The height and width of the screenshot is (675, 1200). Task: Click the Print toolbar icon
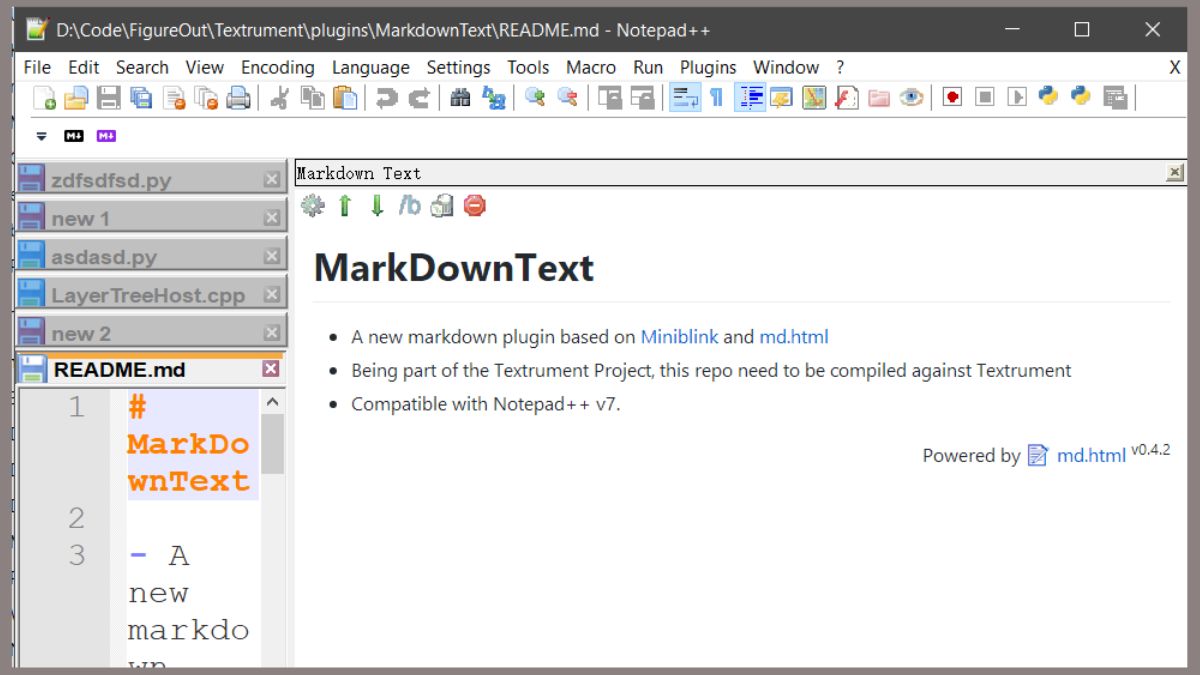tap(238, 98)
